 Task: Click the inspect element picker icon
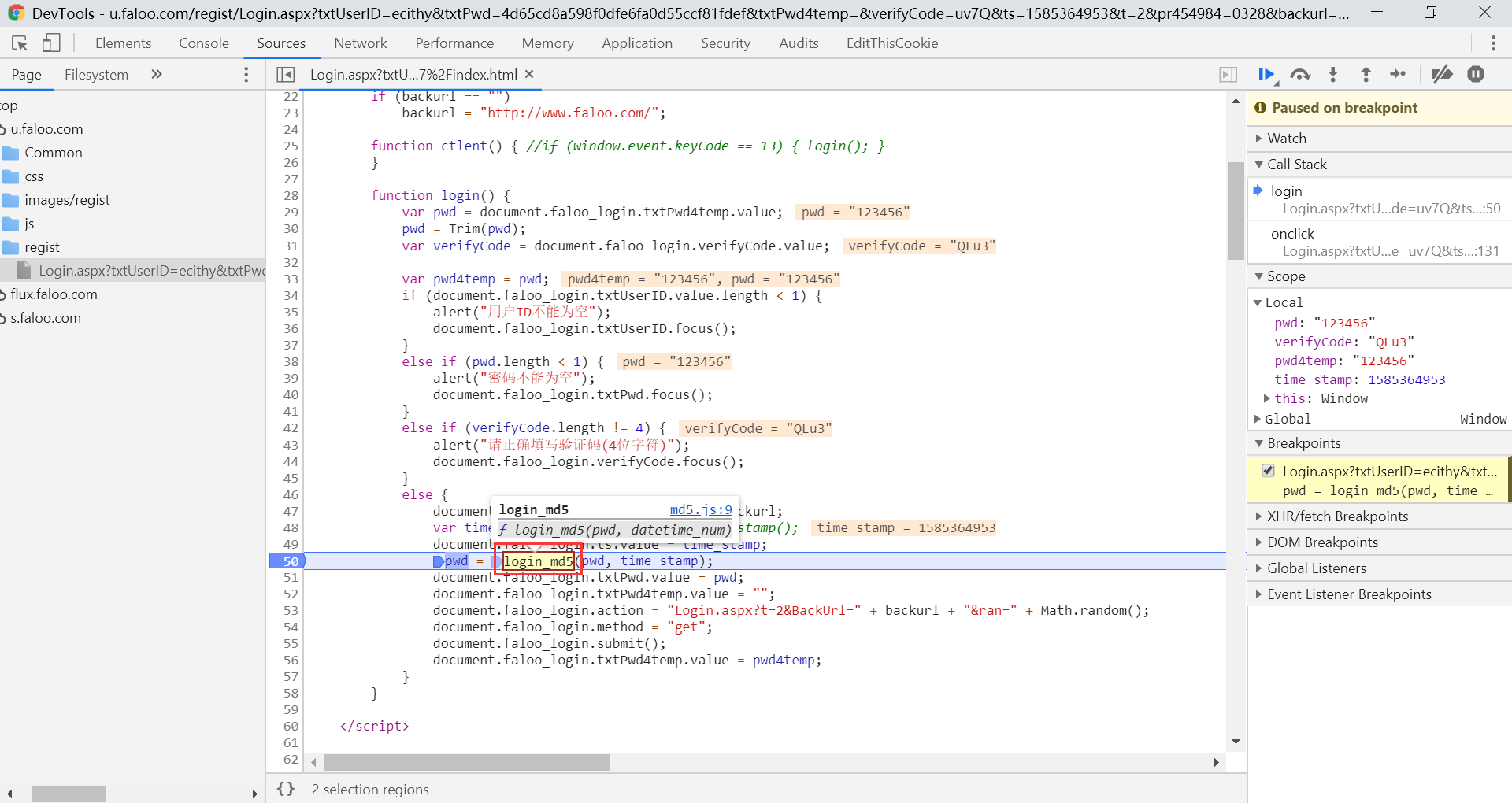[20, 43]
